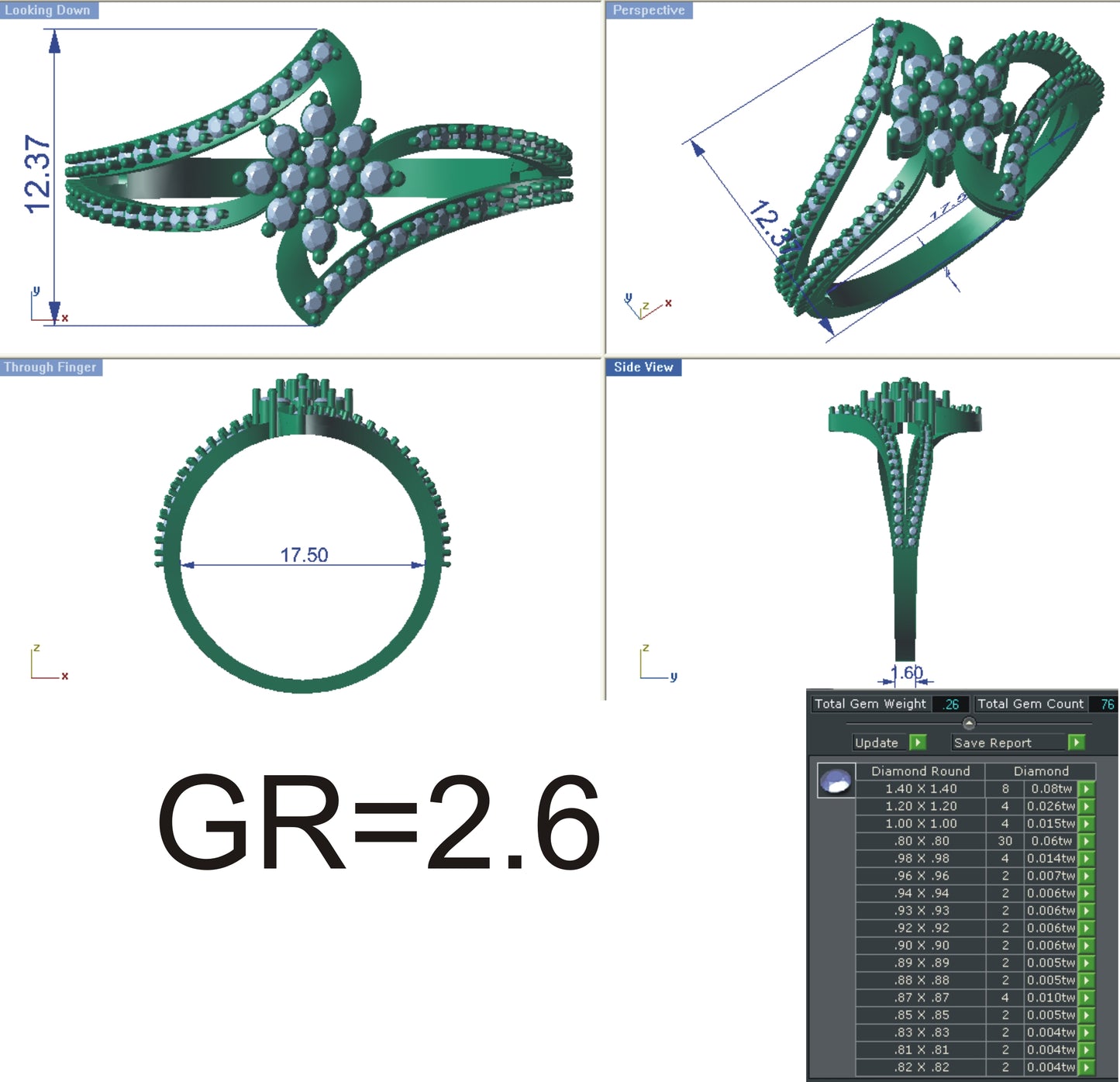
Task: Click the green arrow for row .88 X .88
Action: coord(1086,980)
